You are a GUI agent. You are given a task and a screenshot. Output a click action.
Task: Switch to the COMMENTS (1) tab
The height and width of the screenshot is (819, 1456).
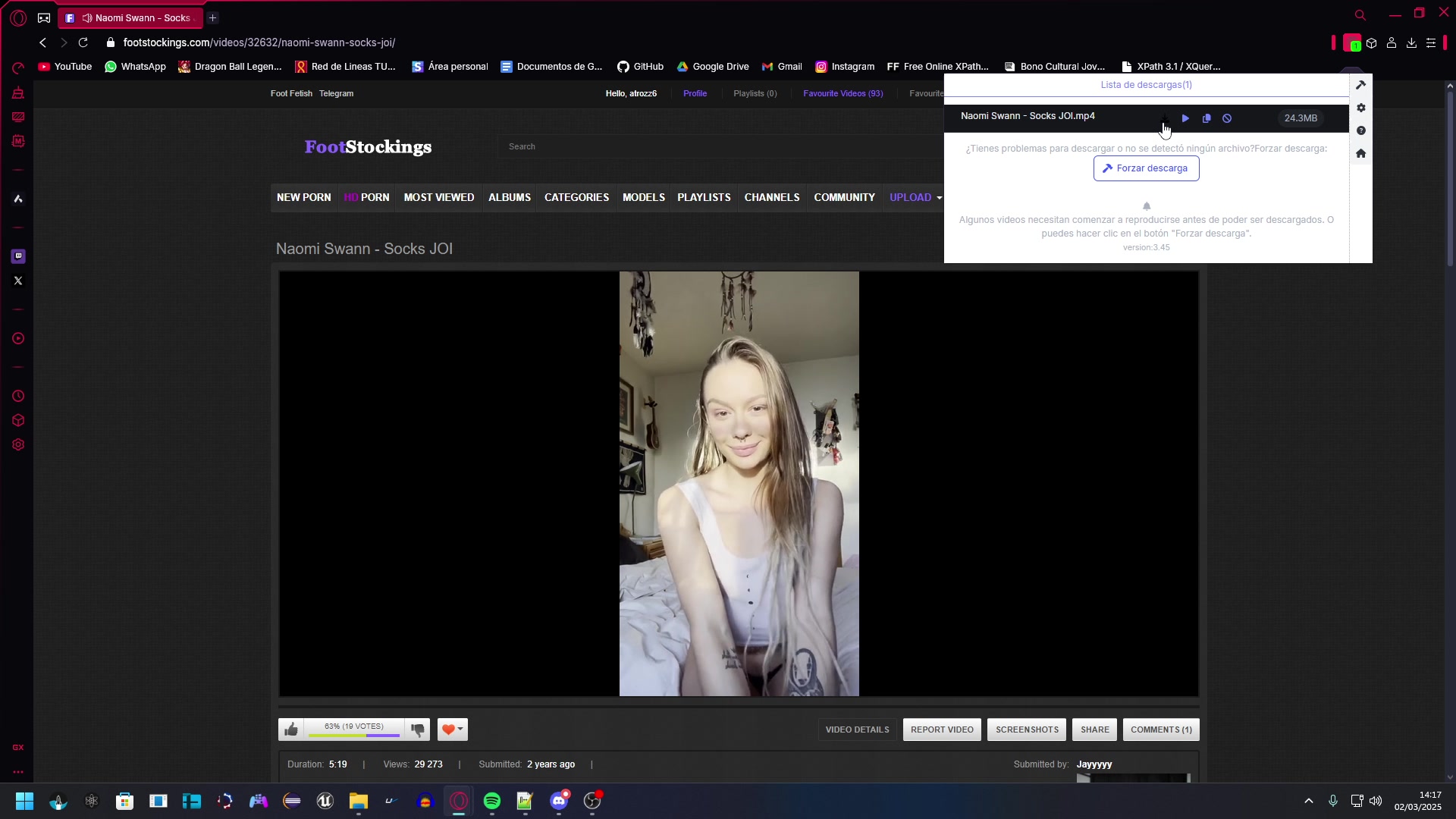click(1161, 730)
